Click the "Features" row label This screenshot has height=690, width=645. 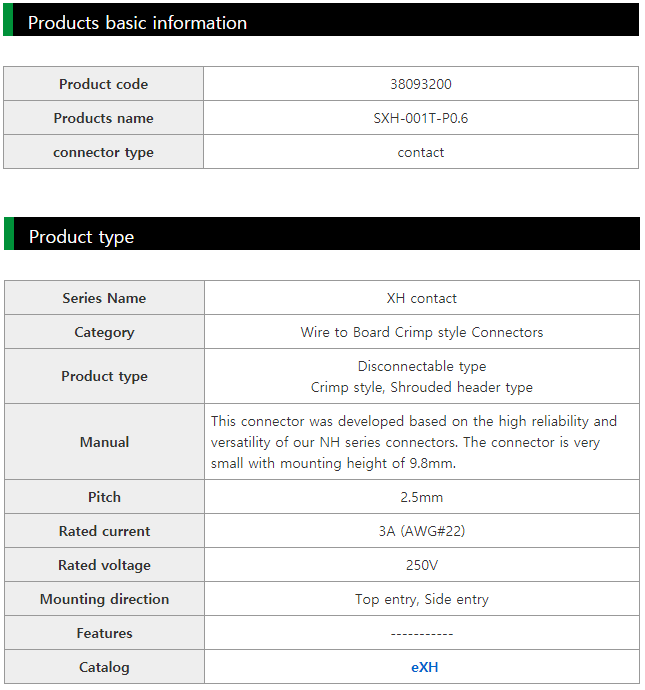tap(104, 633)
